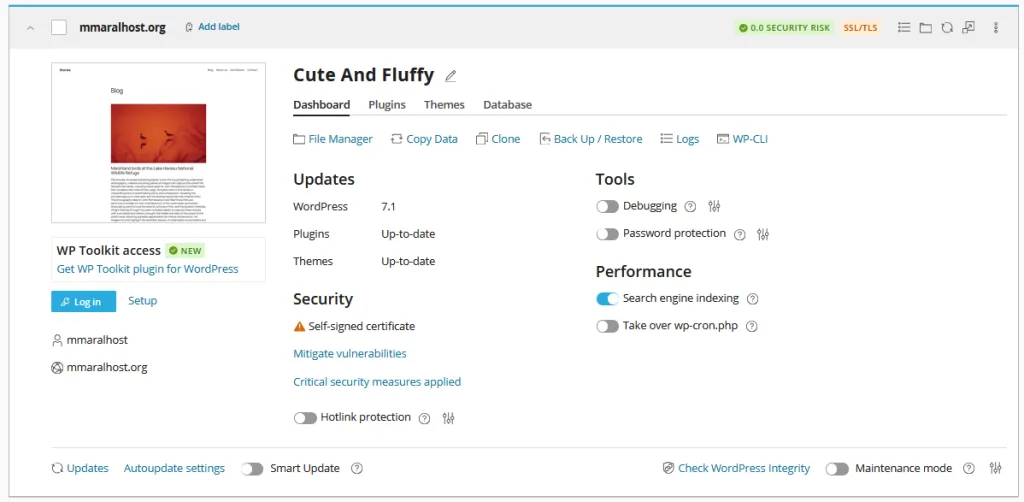Click the SSL/TLS status badge

(861, 28)
